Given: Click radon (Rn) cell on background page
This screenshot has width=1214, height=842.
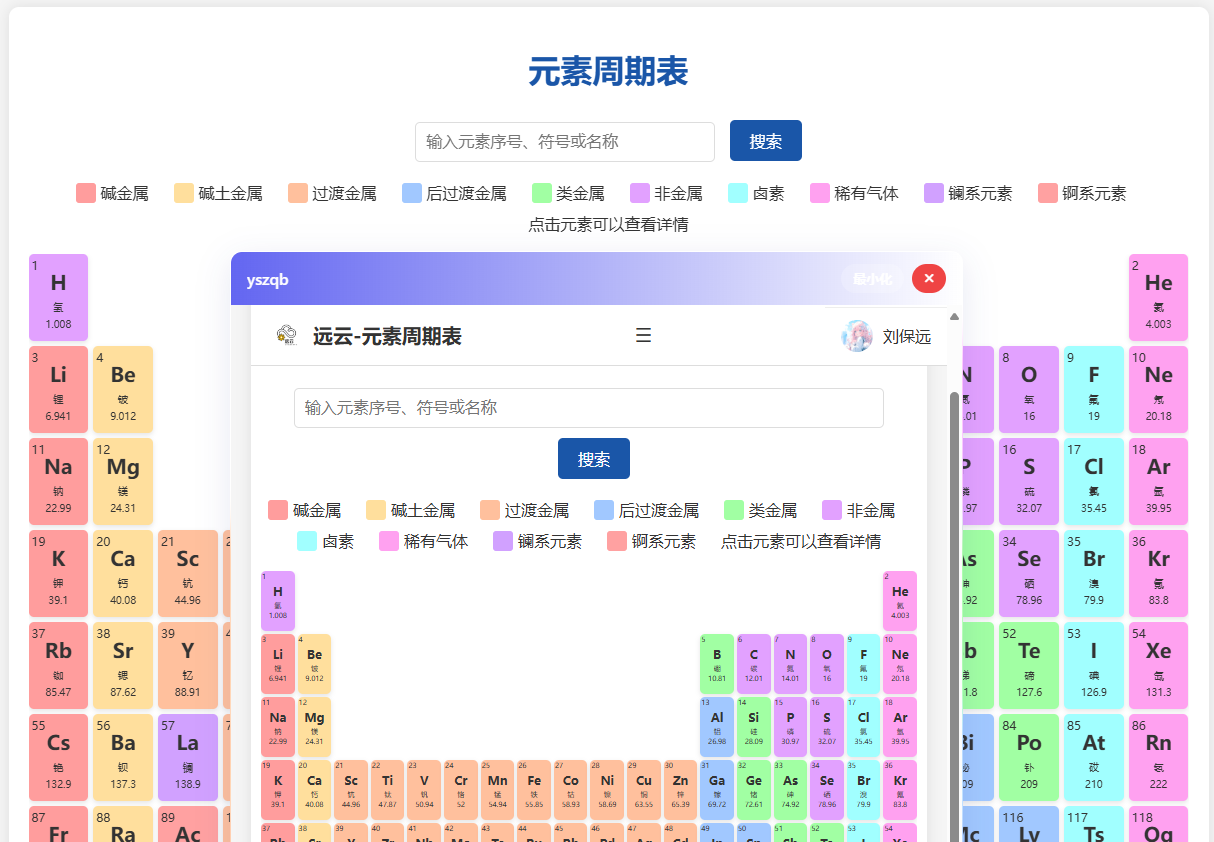Looking at the screenshot, I should [1159, 757].
